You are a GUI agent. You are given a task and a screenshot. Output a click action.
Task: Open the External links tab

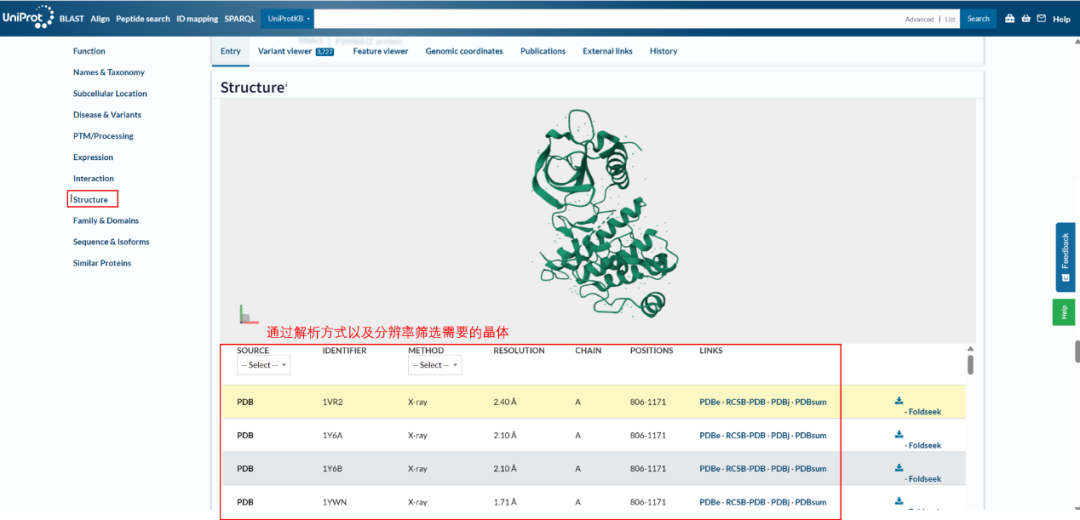click(608, 51)
